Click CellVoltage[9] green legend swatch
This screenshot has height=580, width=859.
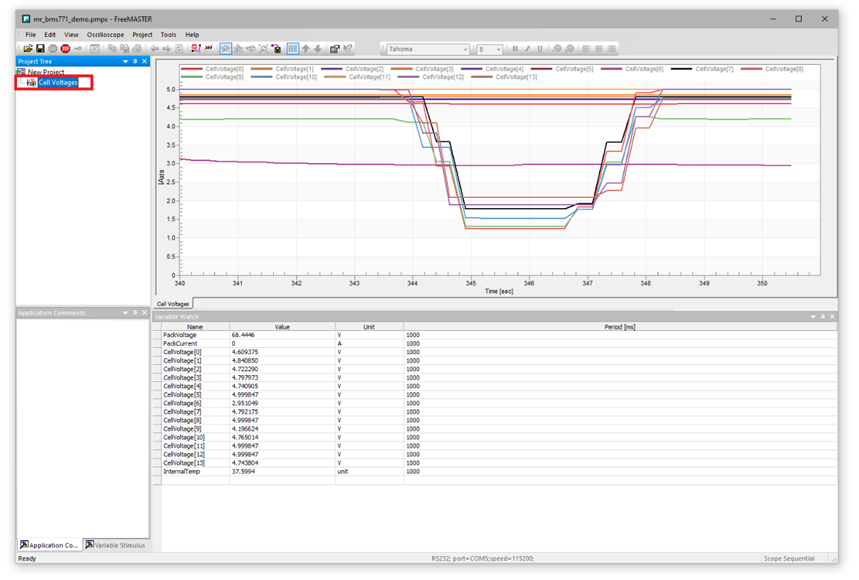coord(191,77)
